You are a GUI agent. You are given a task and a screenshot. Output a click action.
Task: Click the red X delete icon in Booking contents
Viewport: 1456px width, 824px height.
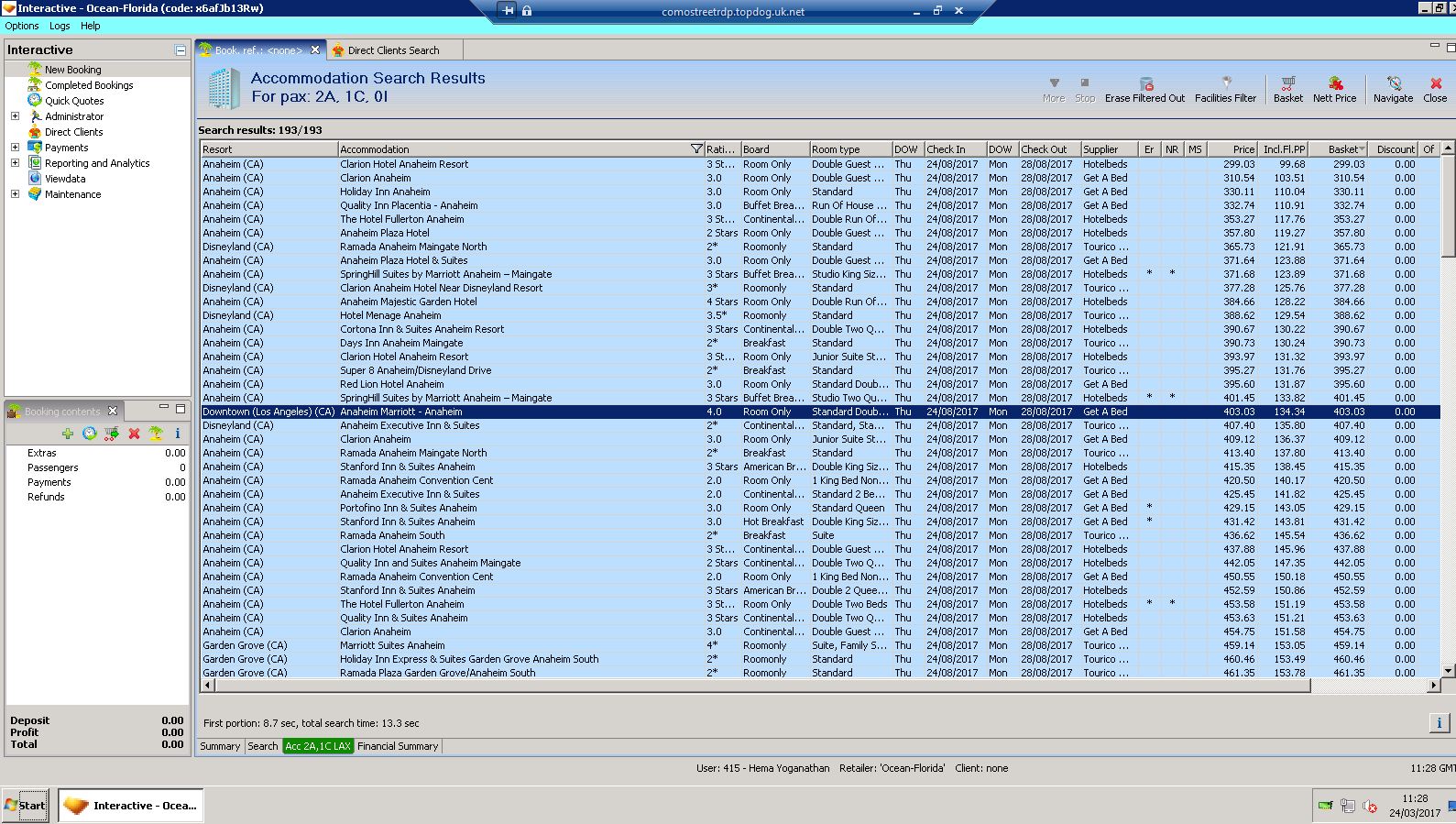[134, 434]
